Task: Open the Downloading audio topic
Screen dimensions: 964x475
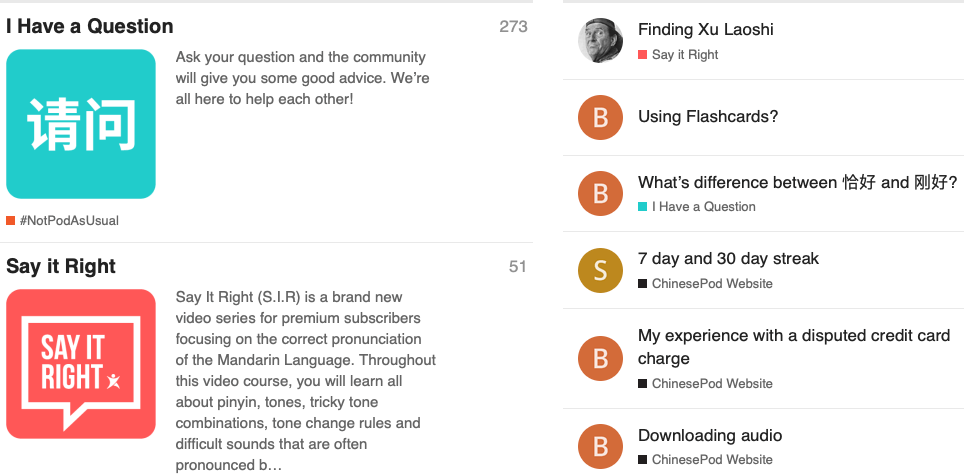Action: point(710,436)
